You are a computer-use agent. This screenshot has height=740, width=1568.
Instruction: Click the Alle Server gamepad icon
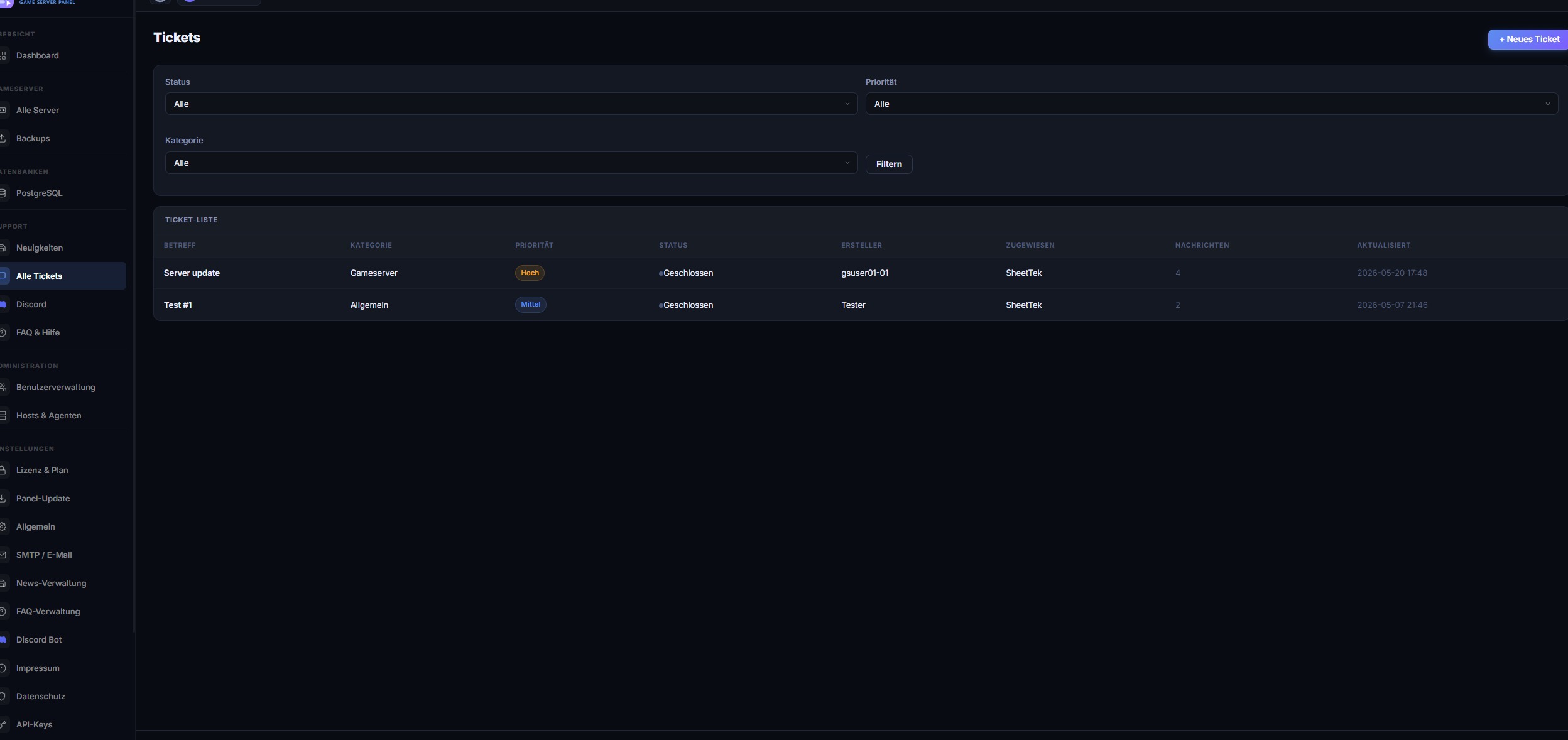[x=3, y=111]
